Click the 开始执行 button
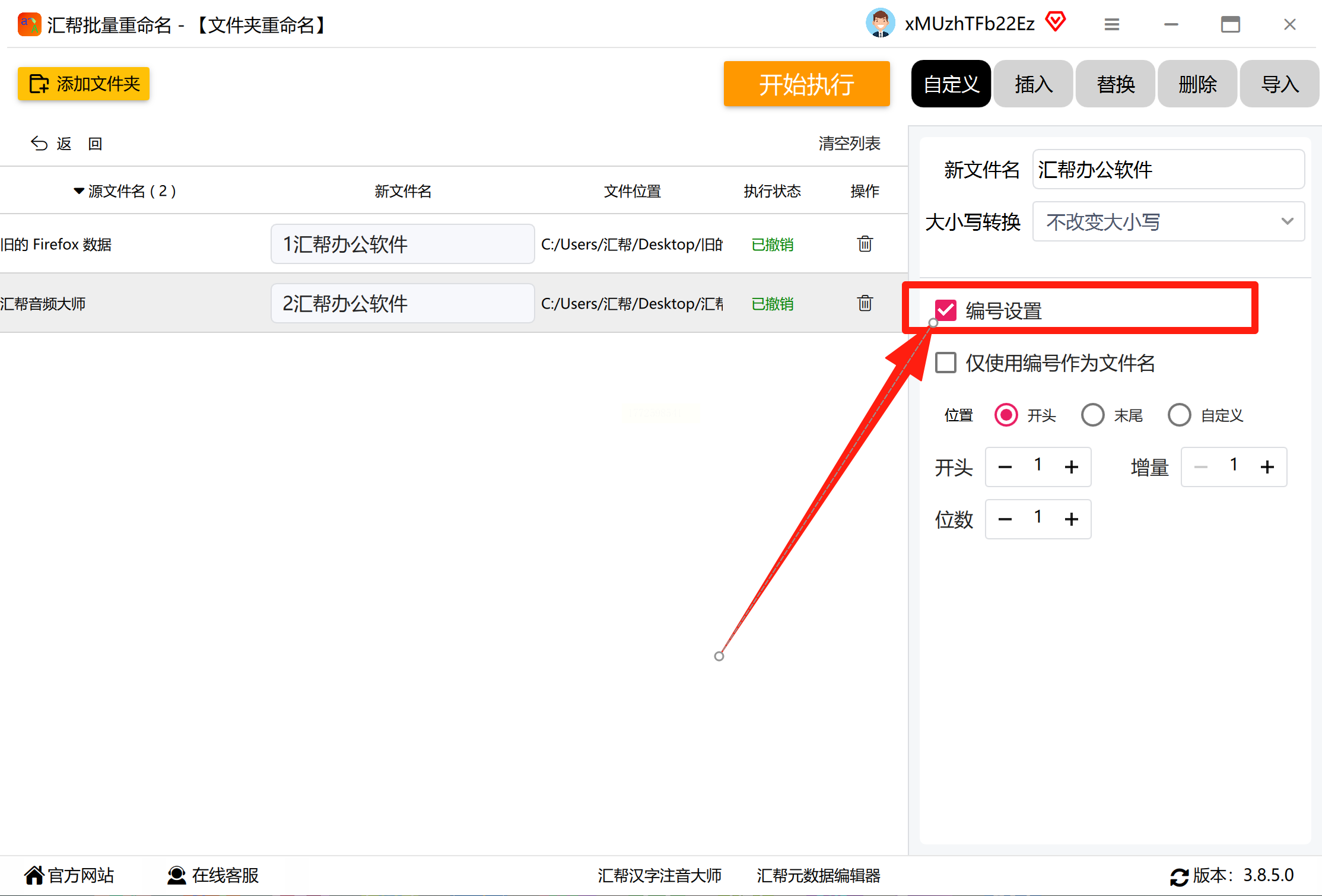 [x=806, y=84]
